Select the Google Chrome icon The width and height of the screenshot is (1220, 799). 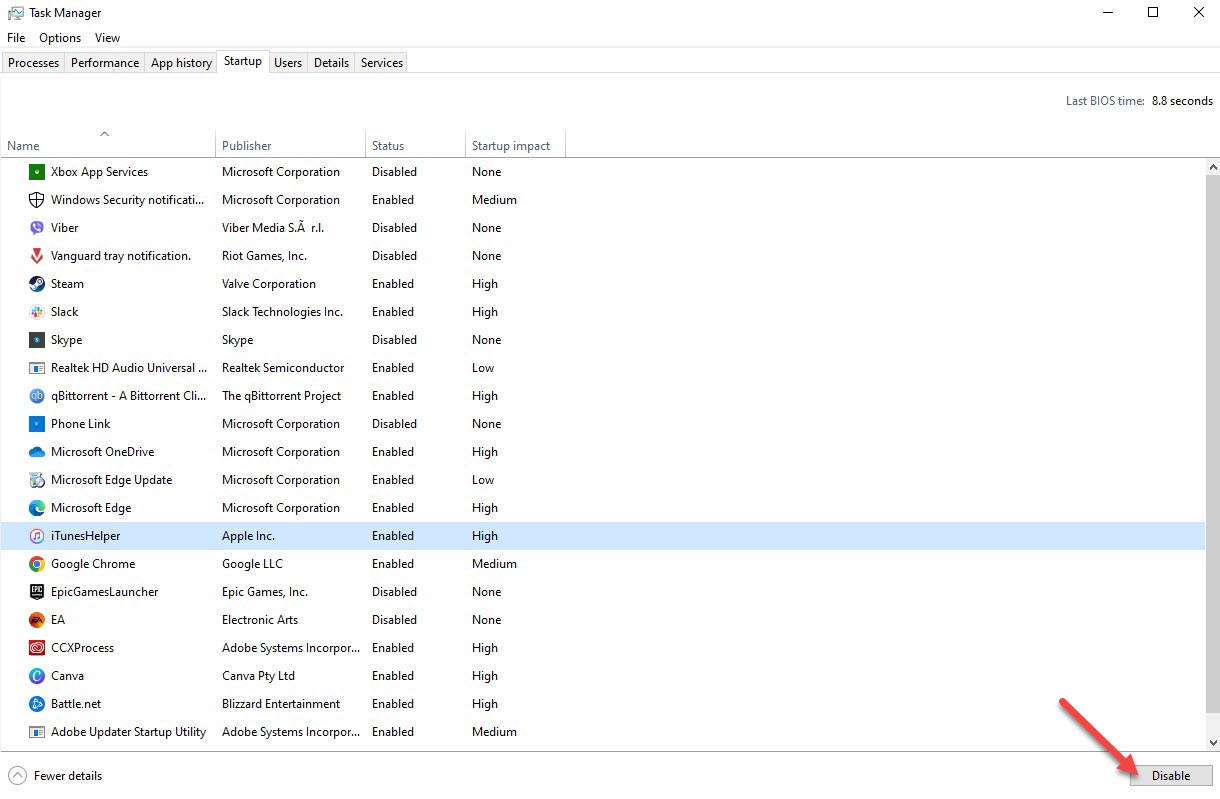(37, 564)
